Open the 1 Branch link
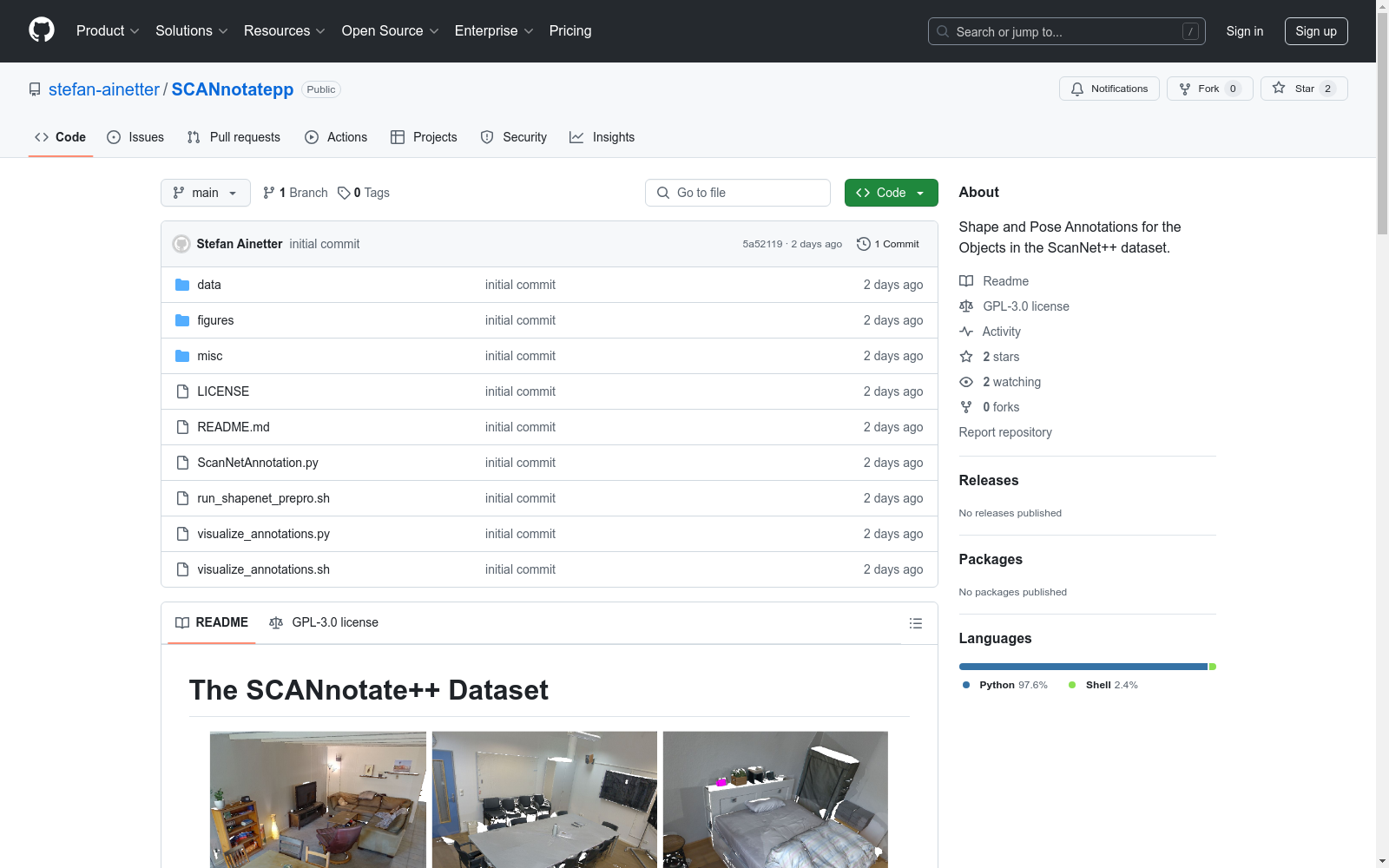 pyautogui.click(x=295, y=193)
